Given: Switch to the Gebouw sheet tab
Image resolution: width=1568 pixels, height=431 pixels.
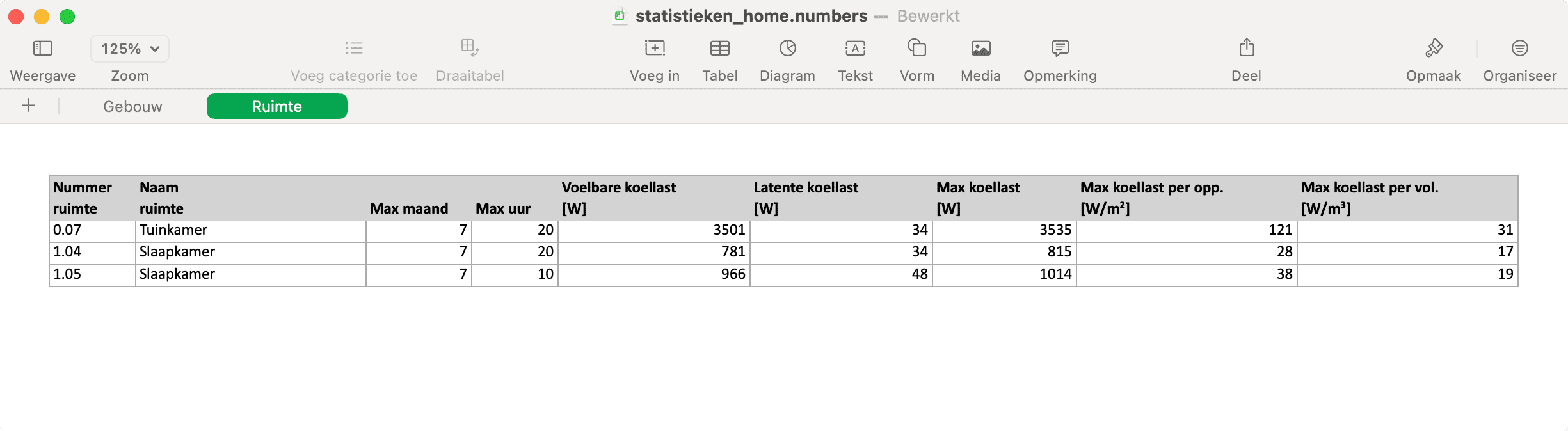Looking at the screenshot, I should (x=132, y=106).
